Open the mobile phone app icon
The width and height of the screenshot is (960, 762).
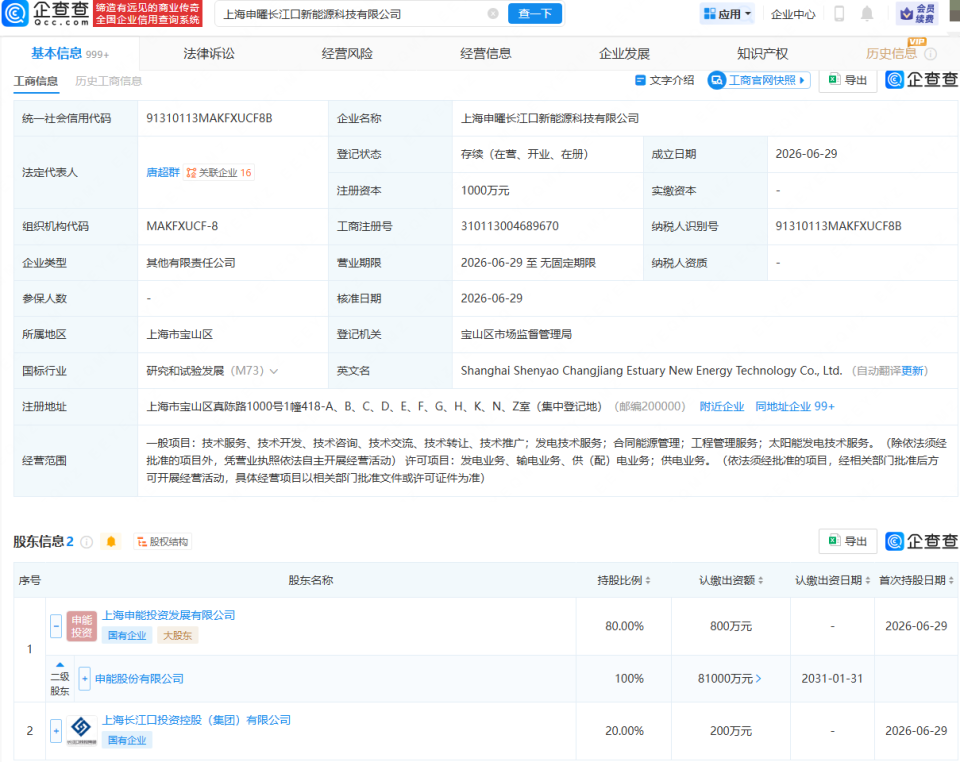click(x=839, y=13)
